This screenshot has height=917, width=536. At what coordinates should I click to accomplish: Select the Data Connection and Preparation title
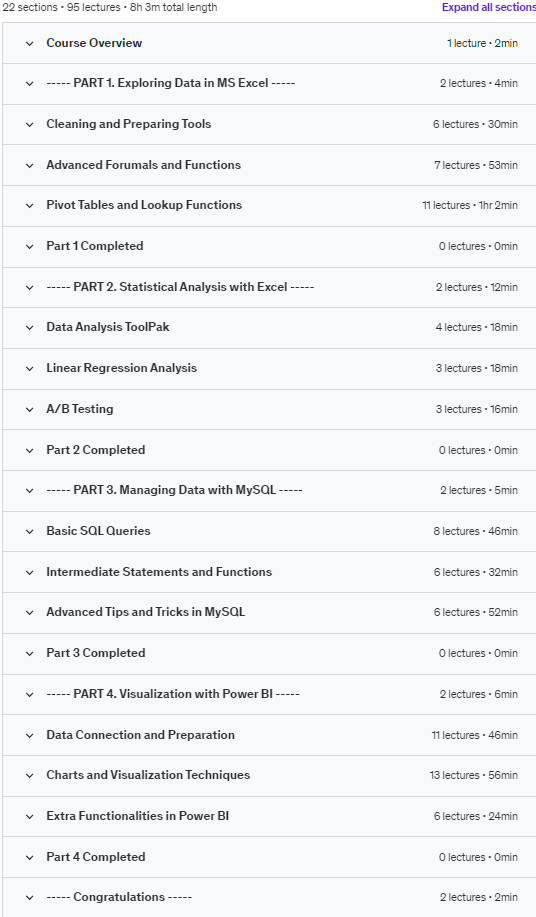pyautogui.click(x=140, y=735)
